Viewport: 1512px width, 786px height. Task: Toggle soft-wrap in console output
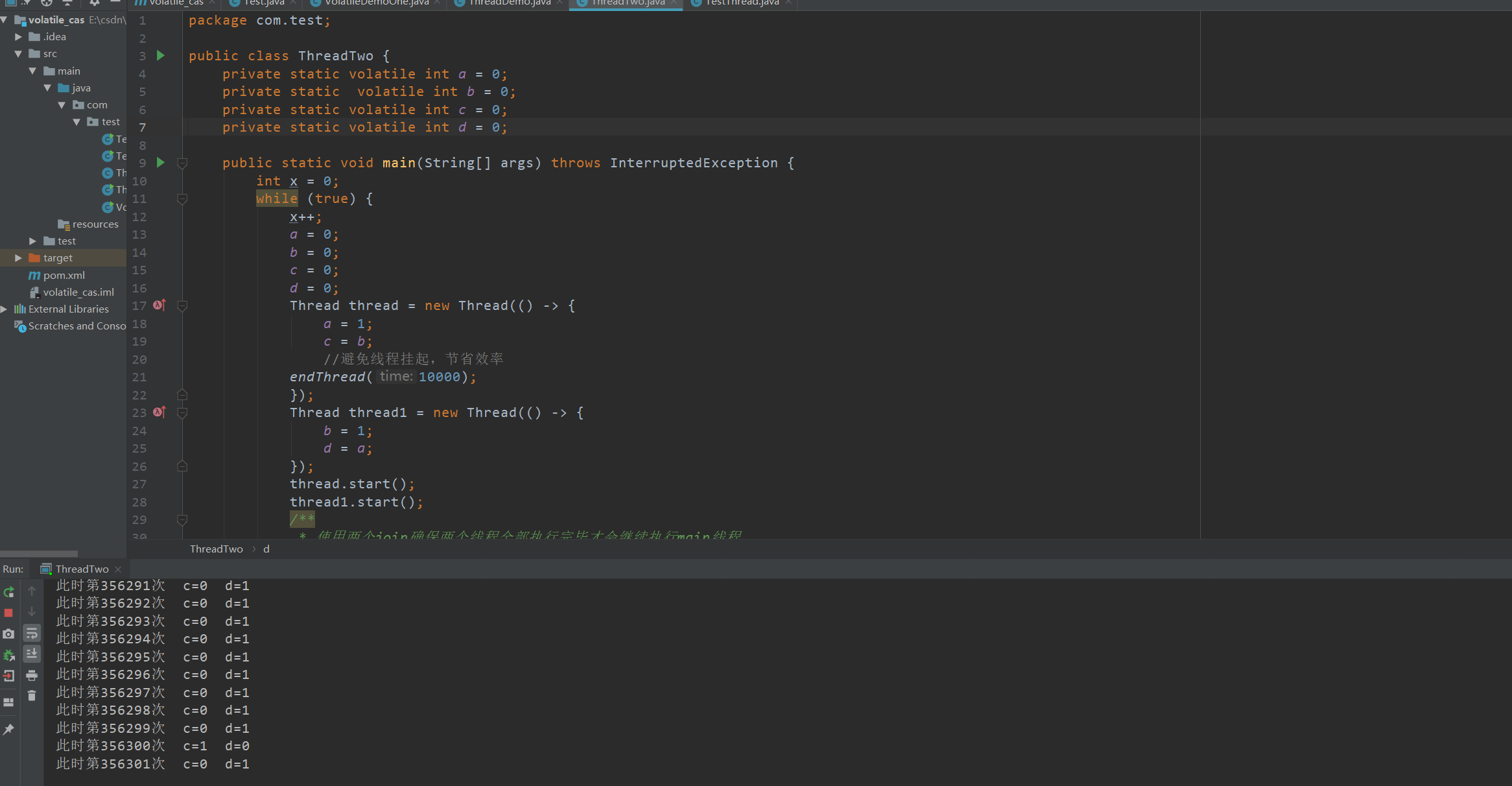coord(31,634)
